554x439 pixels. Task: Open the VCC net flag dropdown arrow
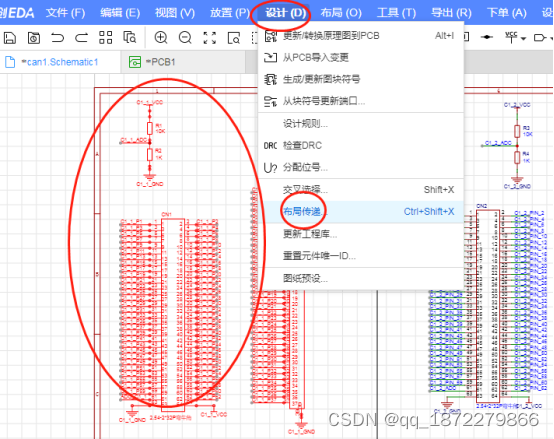(523, 38)
